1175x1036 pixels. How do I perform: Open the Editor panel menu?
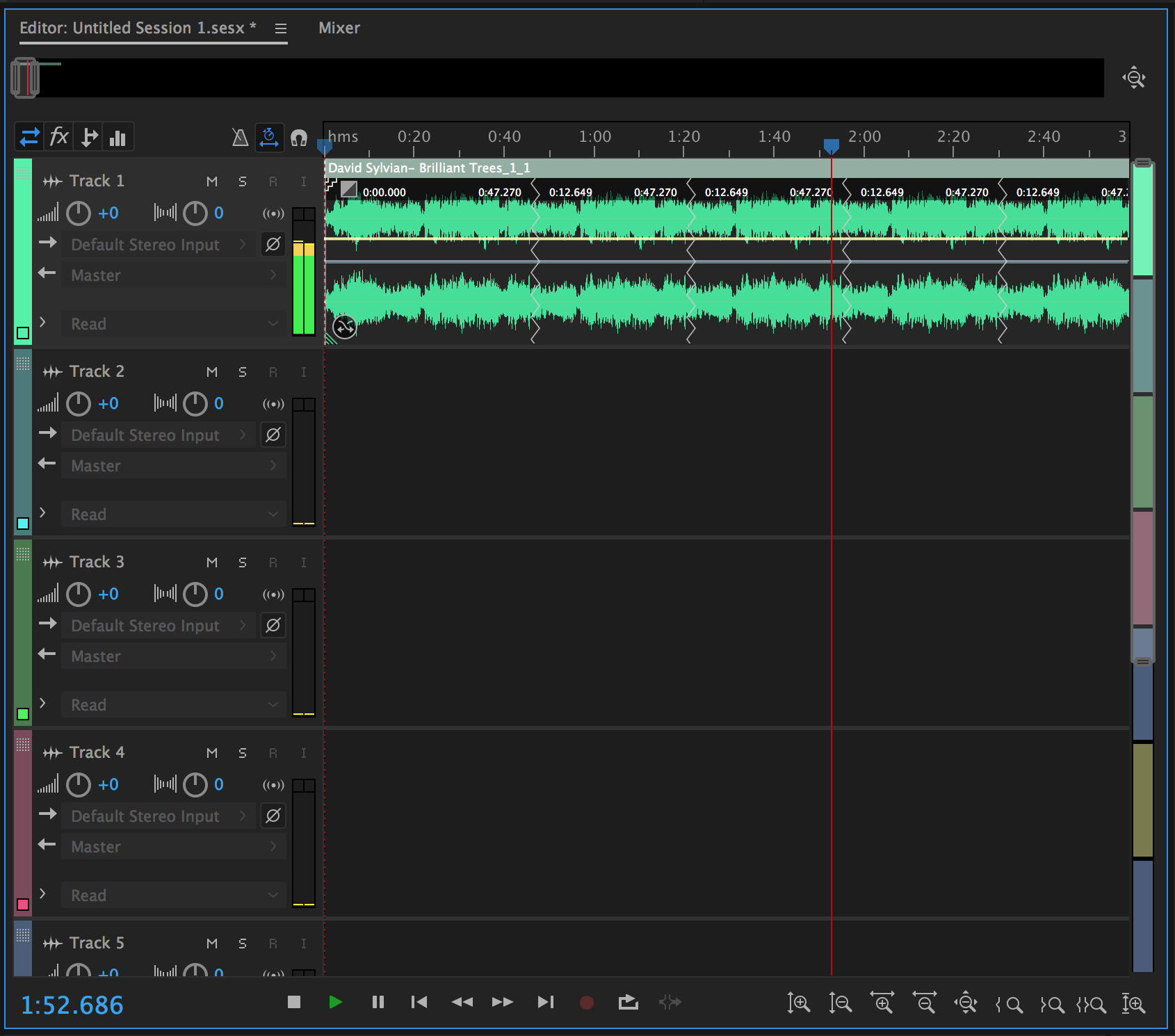(x=281, y=29)
